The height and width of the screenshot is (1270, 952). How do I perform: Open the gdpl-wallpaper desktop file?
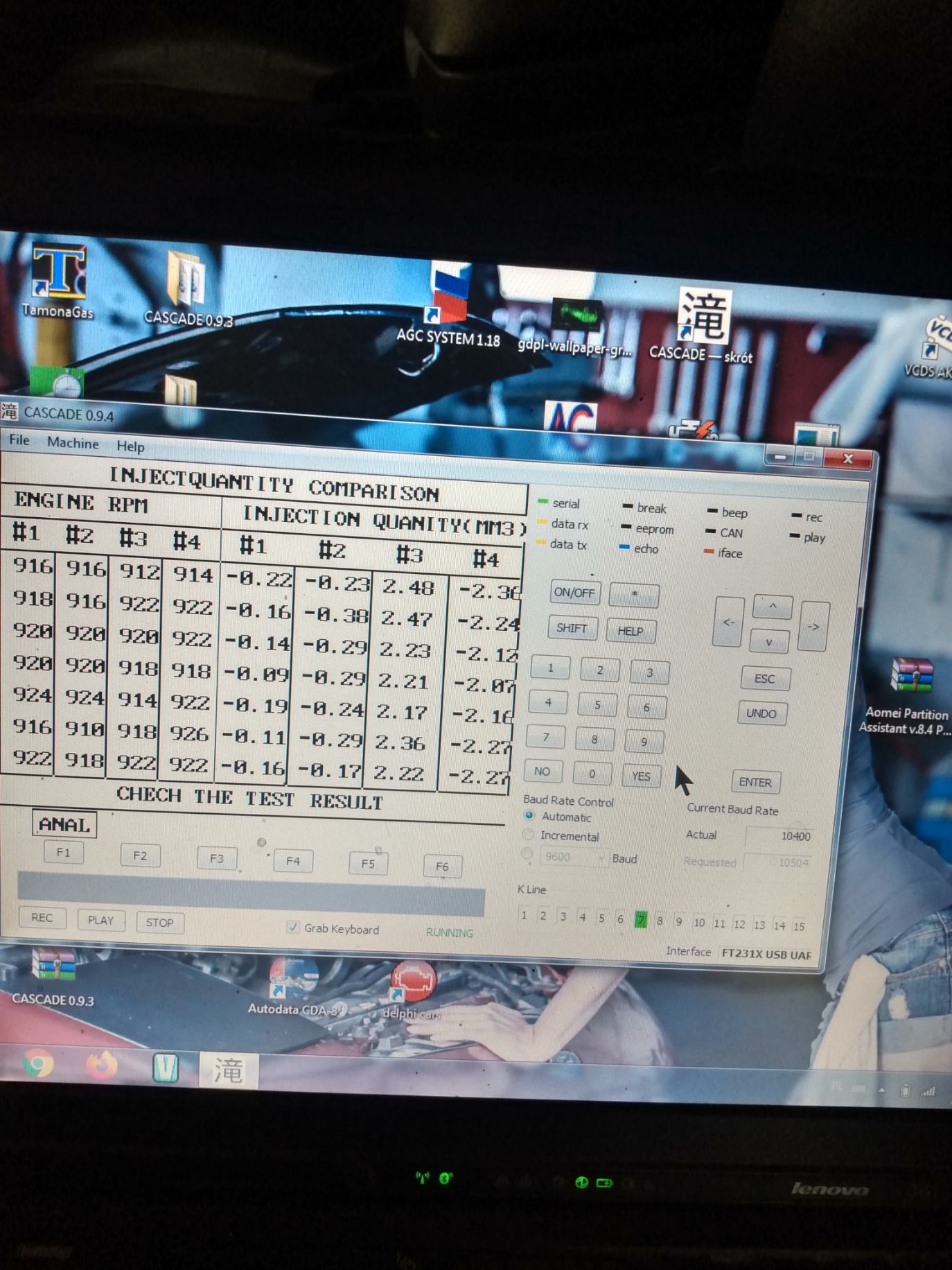tap(575, 327)
